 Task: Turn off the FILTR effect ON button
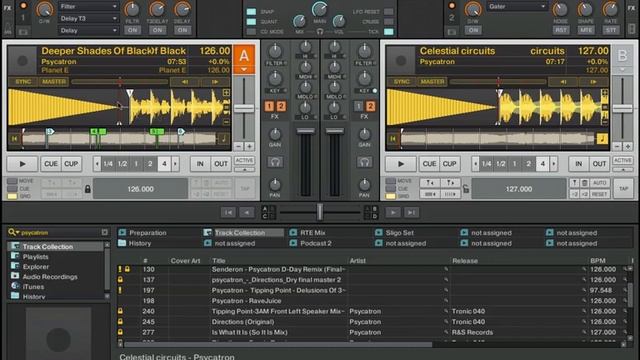coord(132,30)
